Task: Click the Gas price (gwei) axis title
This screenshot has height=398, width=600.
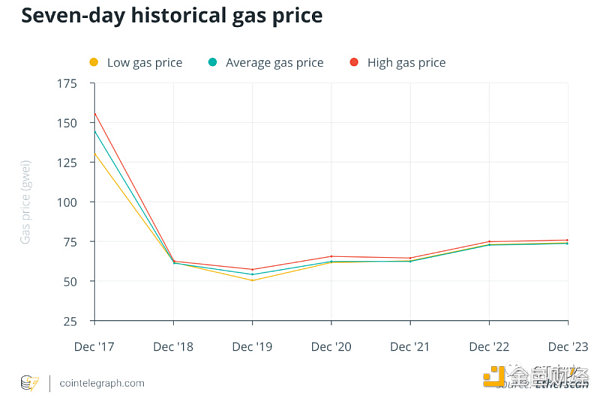Action: [25, 202]
